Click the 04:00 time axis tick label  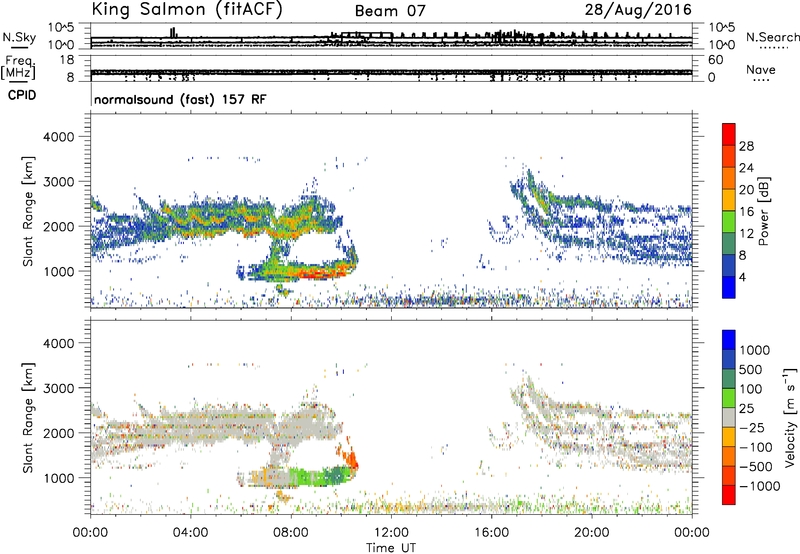pos(190,533)
